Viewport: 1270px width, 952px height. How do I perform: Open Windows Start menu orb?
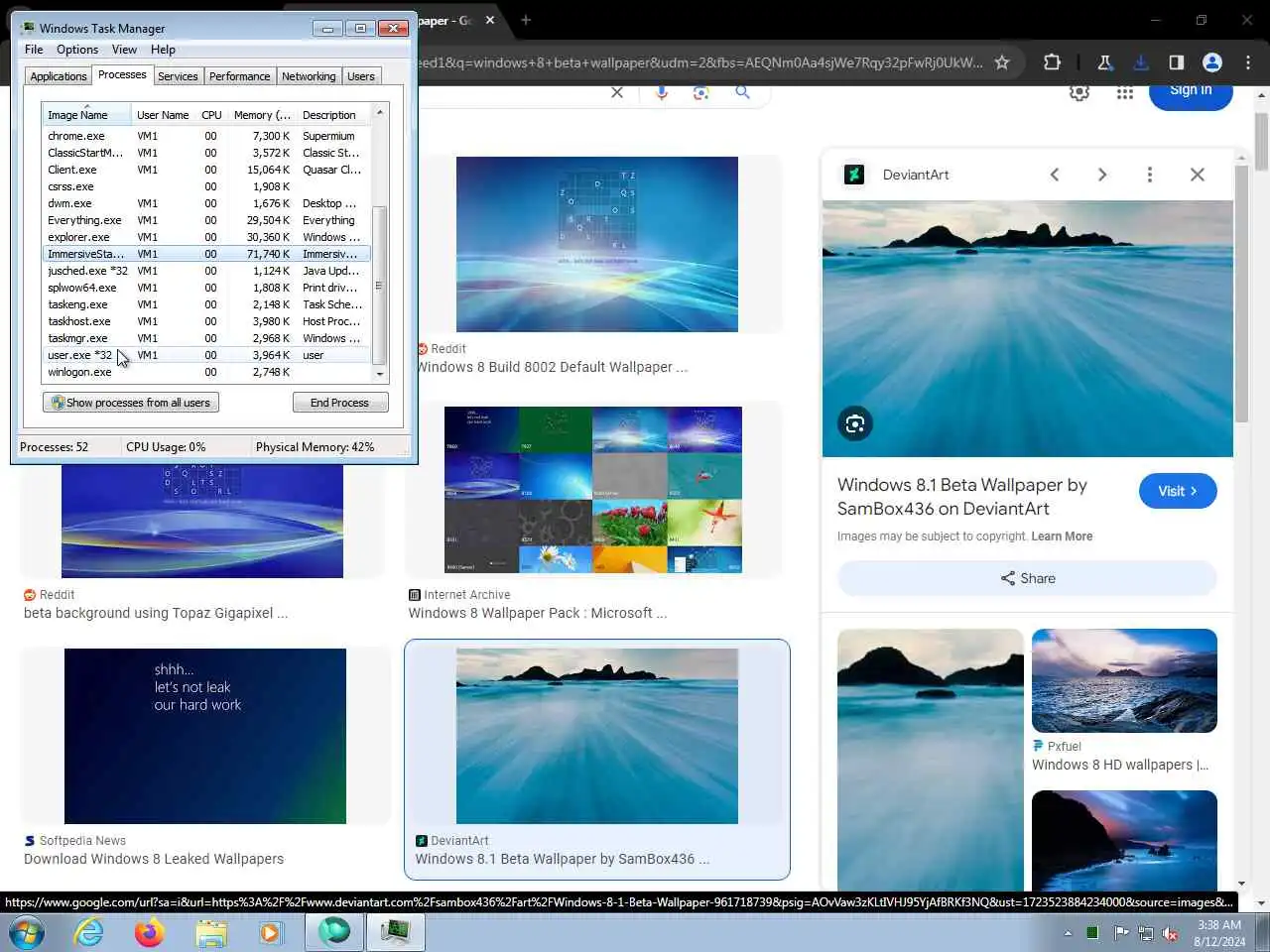coord(26,932)
